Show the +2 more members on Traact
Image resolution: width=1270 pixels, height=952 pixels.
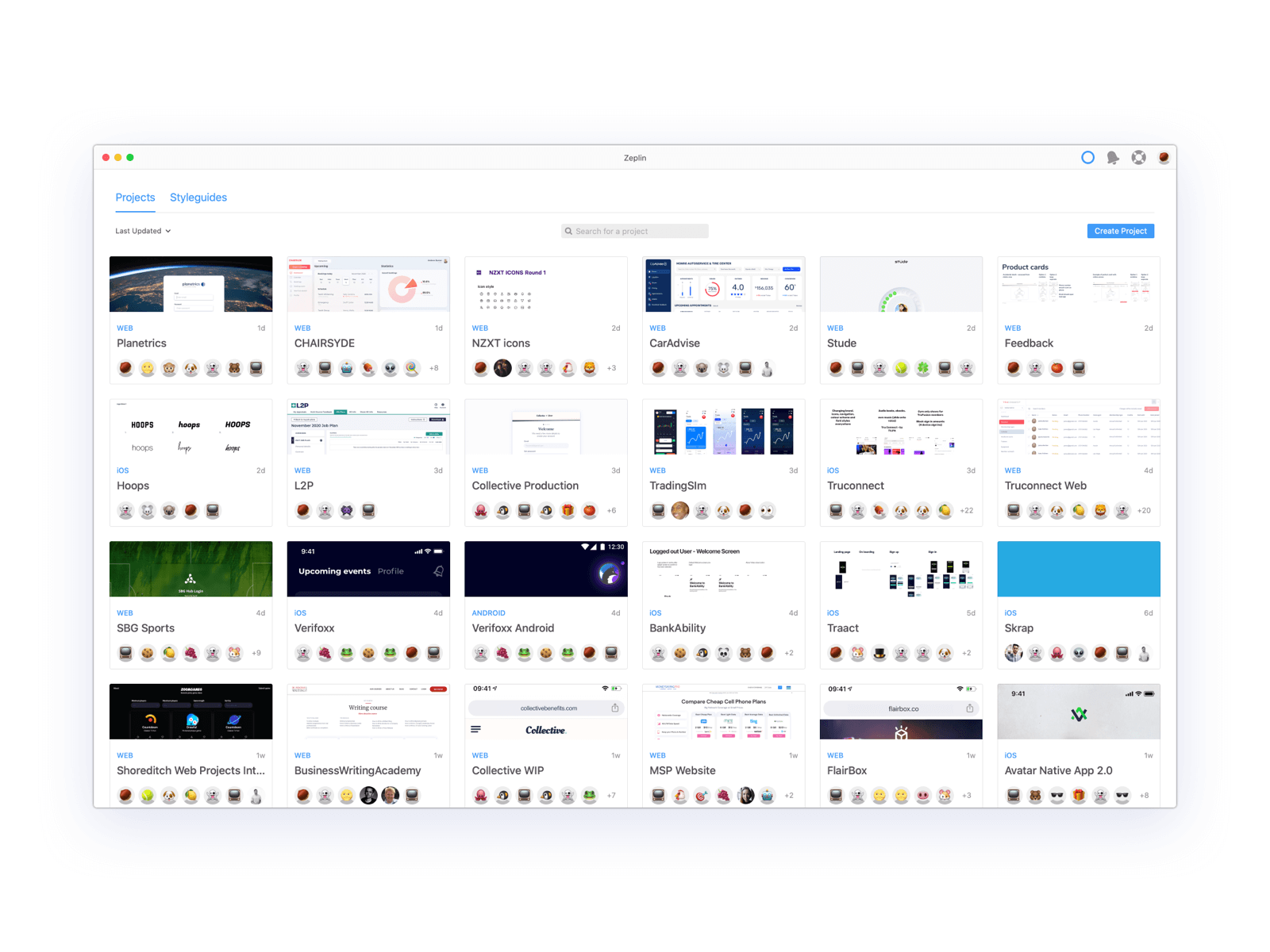pos(967,653)
